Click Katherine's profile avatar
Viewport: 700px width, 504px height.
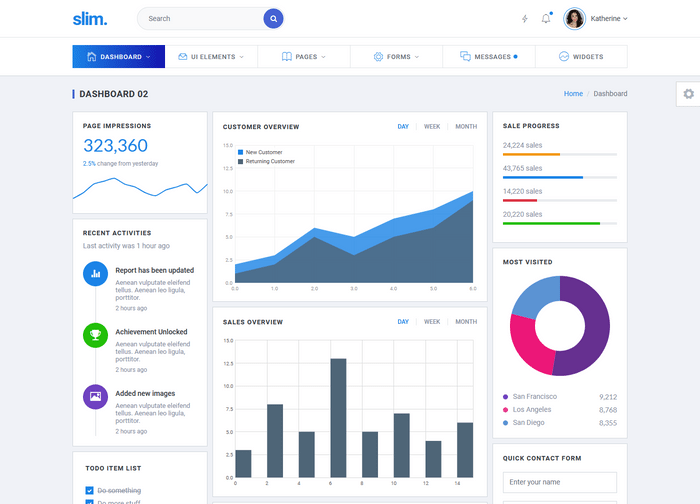pos(574,19)
